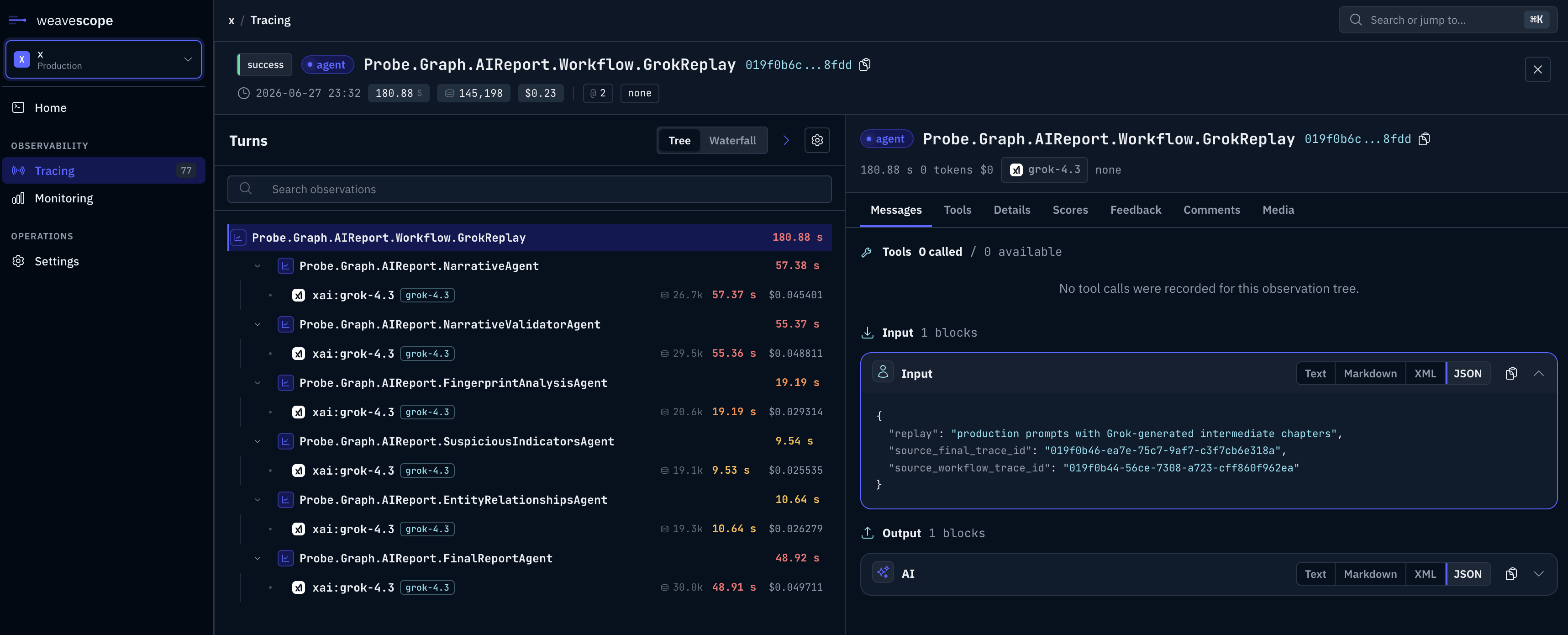Screen dimensions: 1568x635
Task: Open the Comments tab
Action: click(x=1211, y=210)
